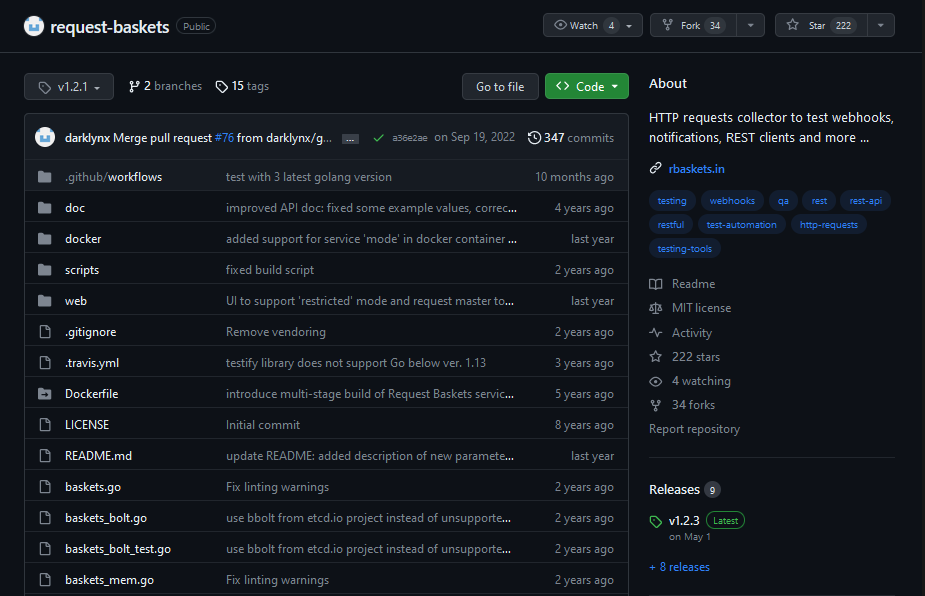The image size is (925, 596).
Task: Click the folder icon beside scripts
Action: point(45,270)
